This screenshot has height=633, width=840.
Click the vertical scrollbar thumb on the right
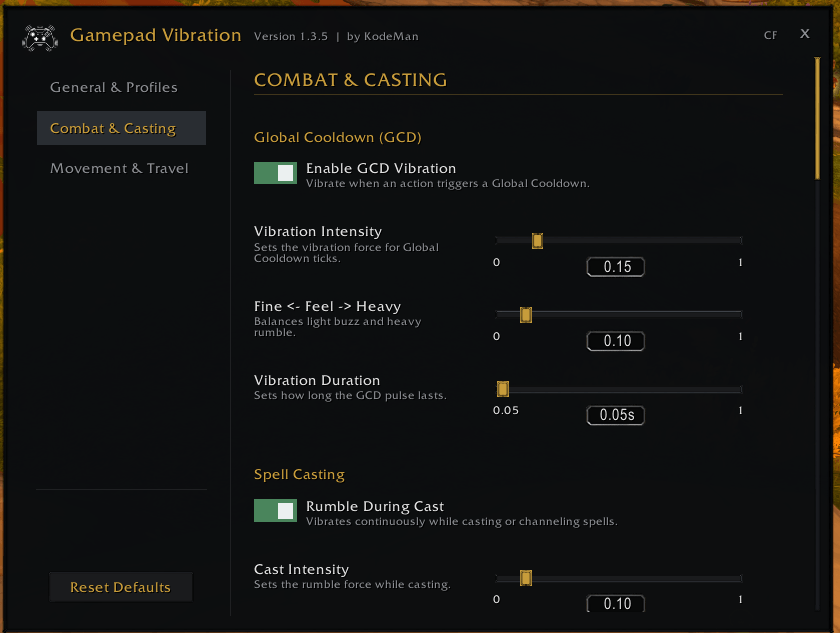(x=818, y=118)
